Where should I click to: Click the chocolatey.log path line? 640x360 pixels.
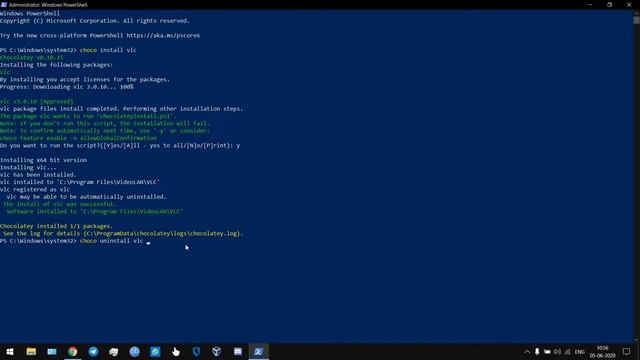tap(122, 233)
